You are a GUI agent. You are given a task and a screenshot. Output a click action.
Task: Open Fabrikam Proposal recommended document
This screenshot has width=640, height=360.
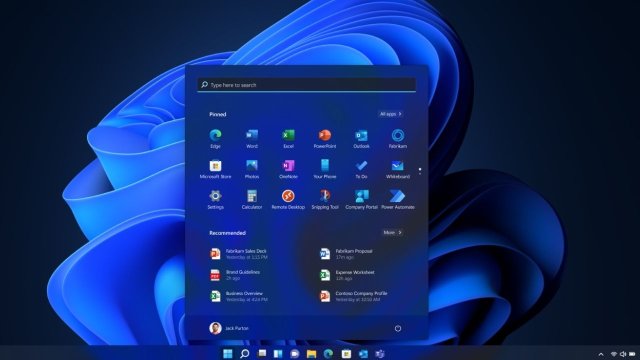[346, 254]
